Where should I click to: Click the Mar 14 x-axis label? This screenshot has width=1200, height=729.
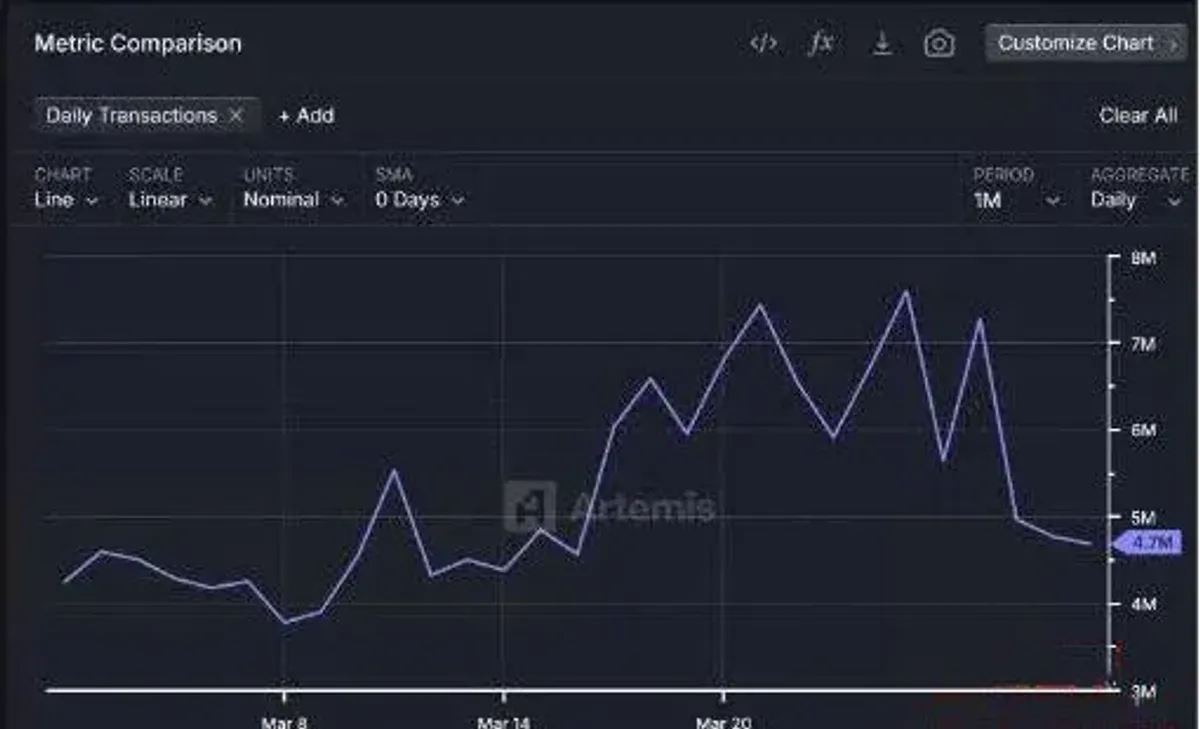[503, 722]
